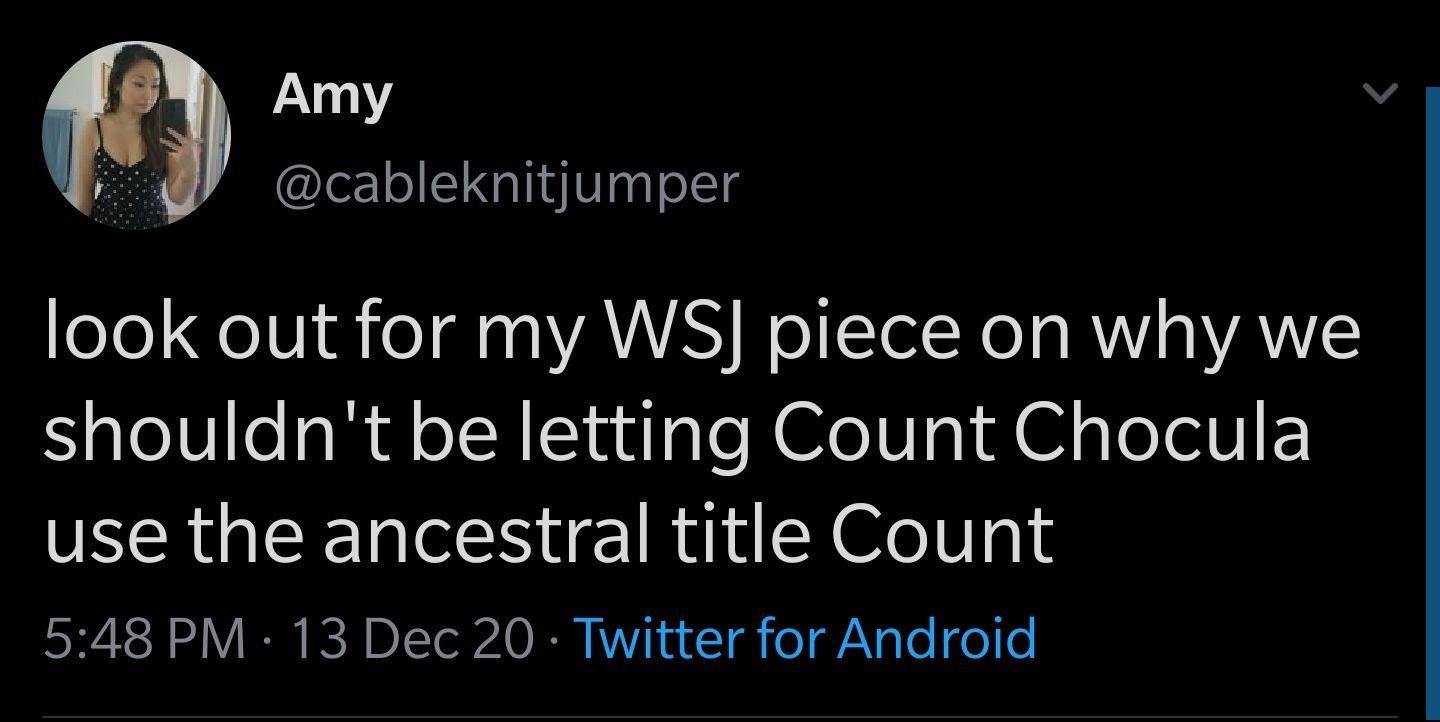Click the display name Amy
The height and width of the screenshot is (722, 1440).
point(332,97)
